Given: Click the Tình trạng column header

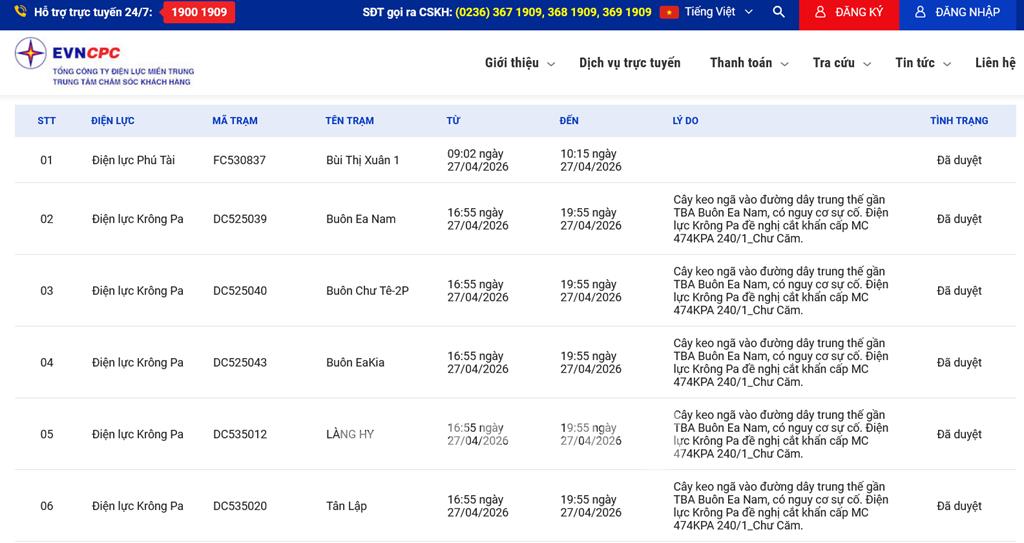Looking at the screenshot, I should 958,121.
